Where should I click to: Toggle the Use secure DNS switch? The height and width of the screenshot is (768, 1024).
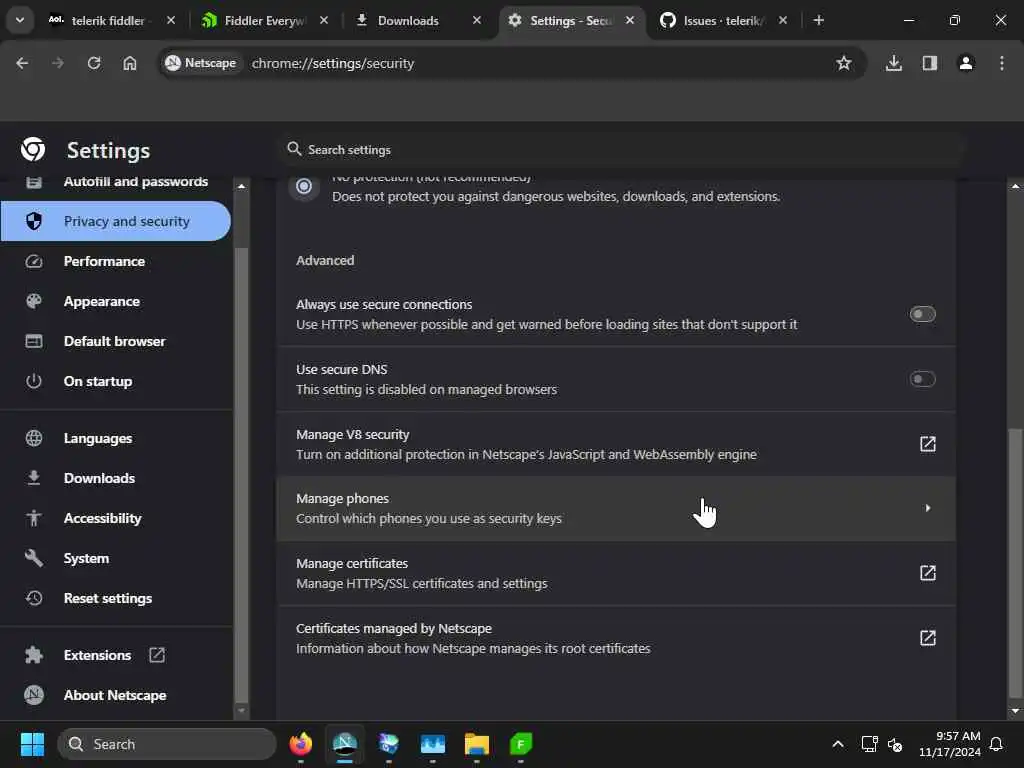pyautogui.click(x=922, y=379)
